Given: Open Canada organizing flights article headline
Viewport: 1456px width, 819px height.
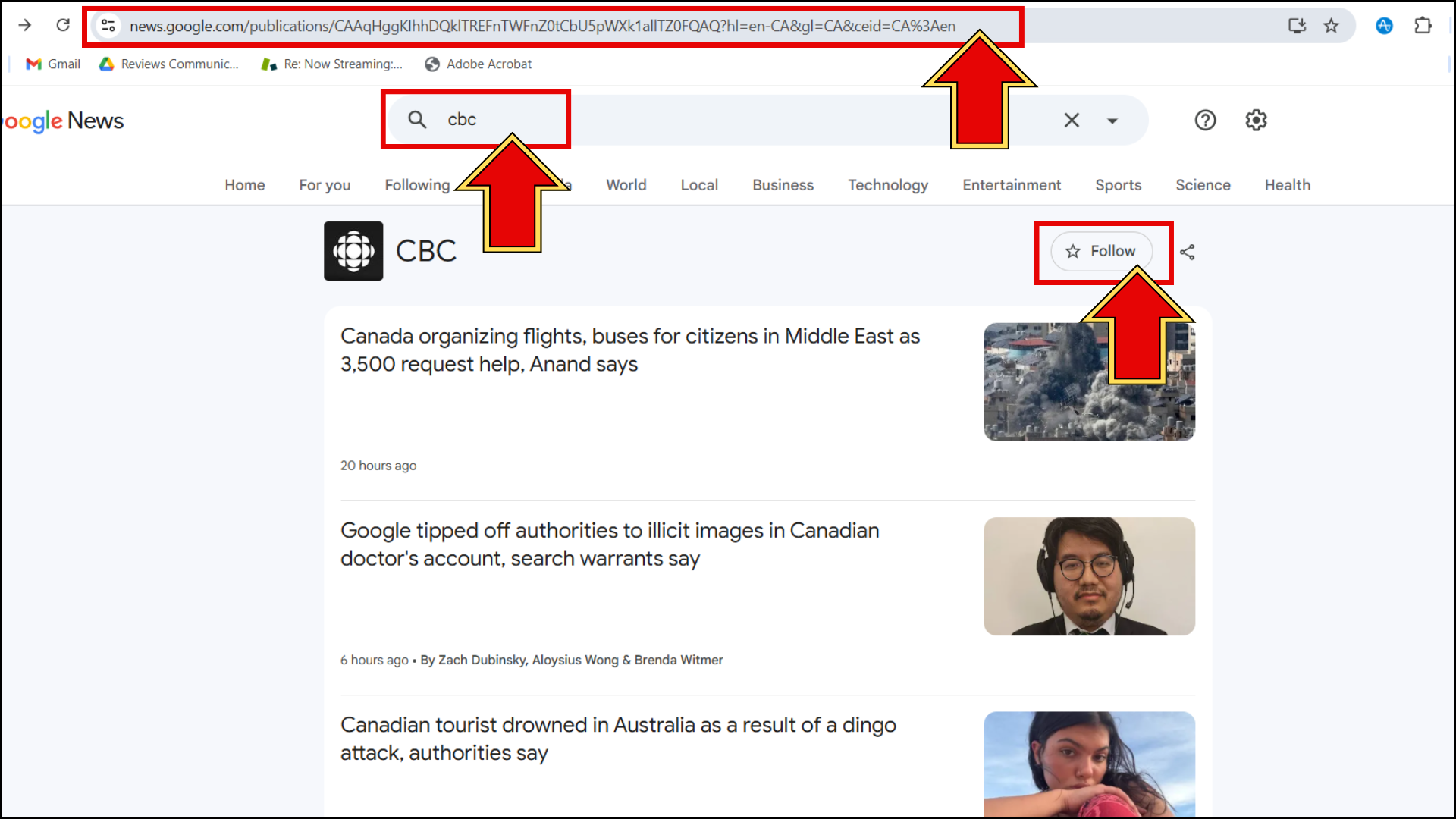Looking at the screenshot, I should (629, 350).
